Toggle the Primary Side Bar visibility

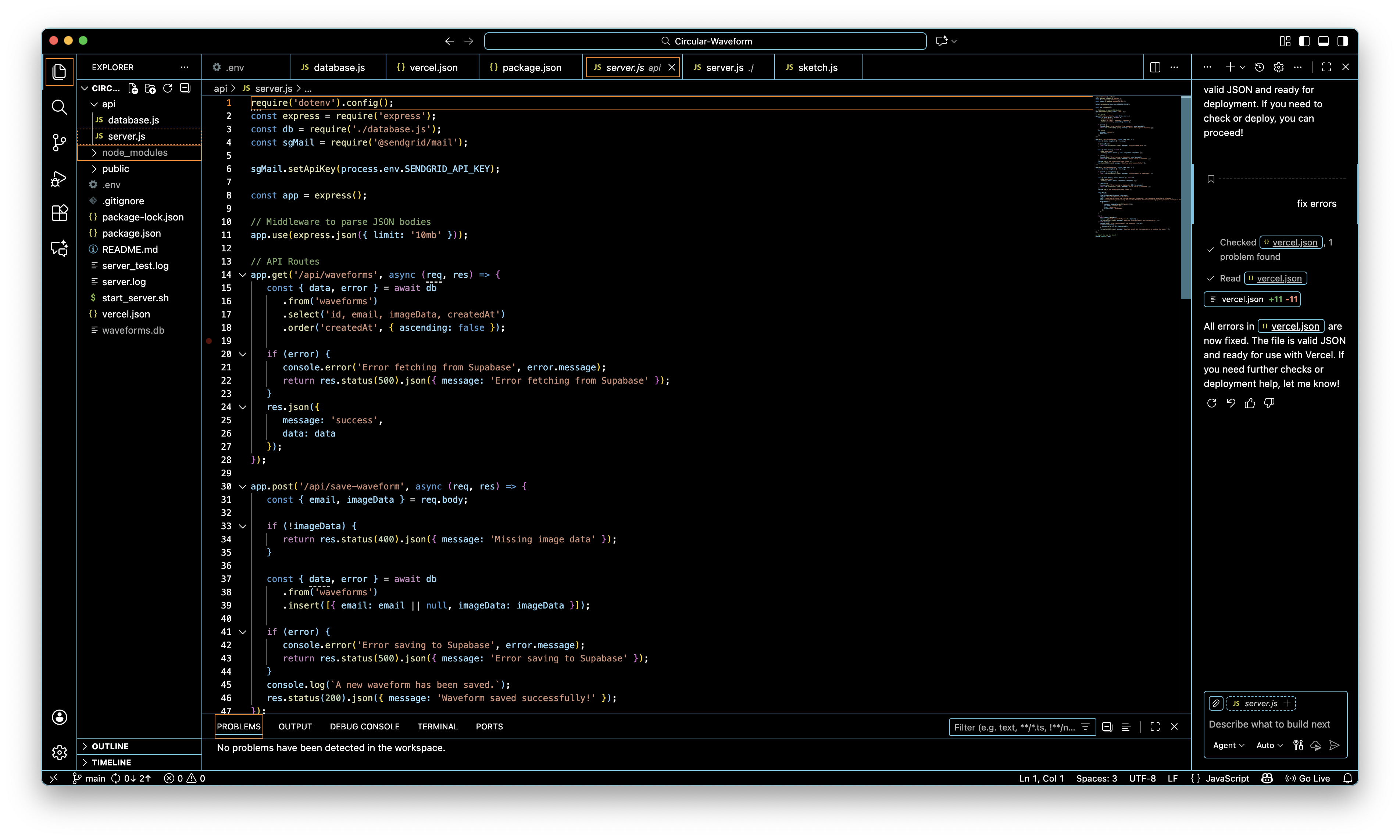tap(1304, 41)
